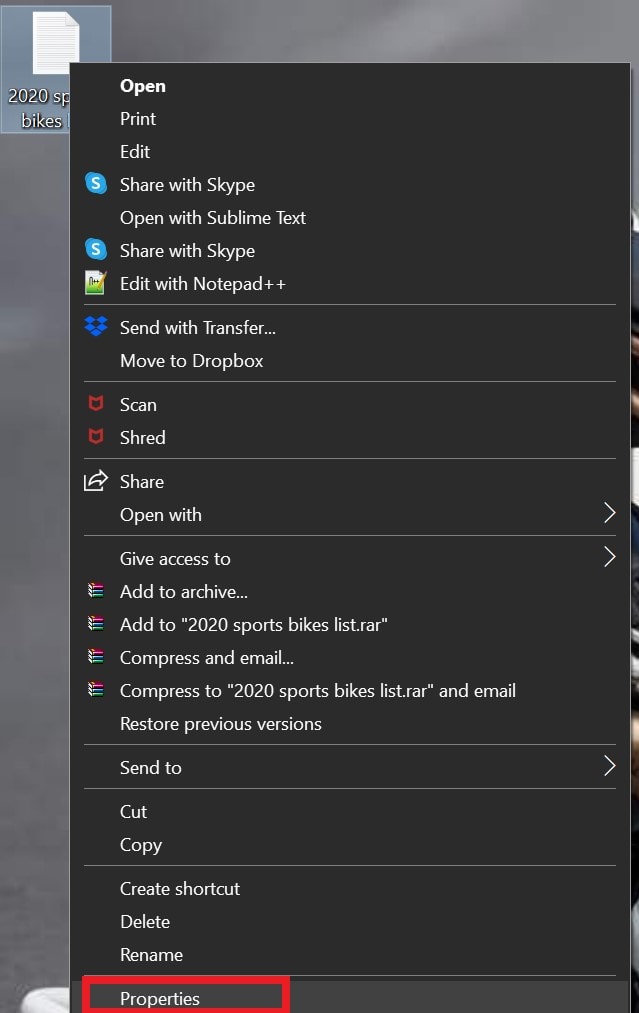Click the Share arrow icon
The height and width of the screenshot is (1013, 639).
(96, 481)
